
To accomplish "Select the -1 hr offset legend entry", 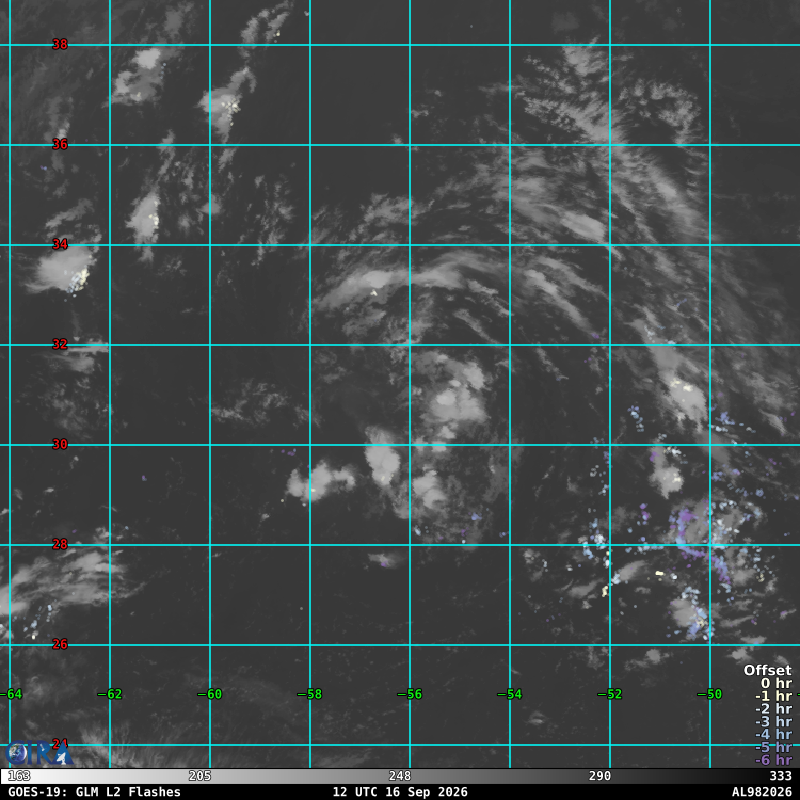I will [773, 696].
